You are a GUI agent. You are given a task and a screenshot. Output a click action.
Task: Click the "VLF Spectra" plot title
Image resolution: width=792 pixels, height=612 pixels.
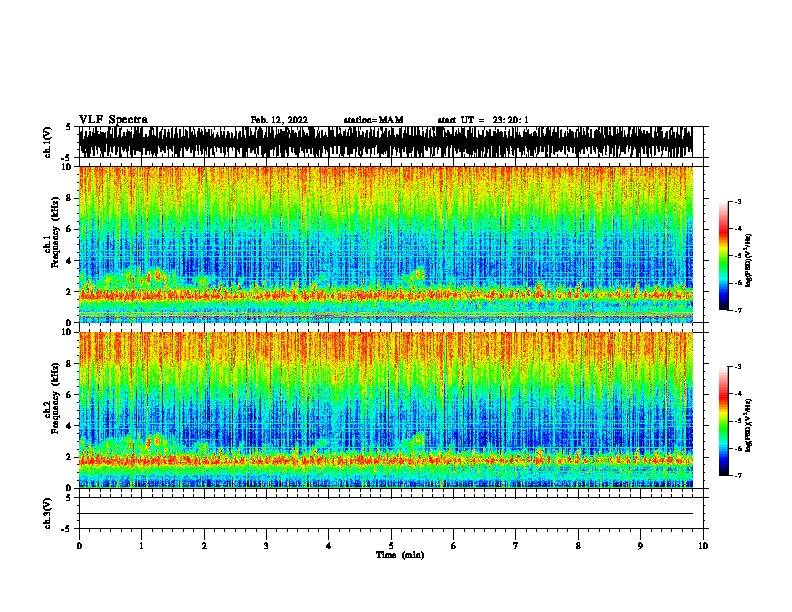(x=113, y=120)
